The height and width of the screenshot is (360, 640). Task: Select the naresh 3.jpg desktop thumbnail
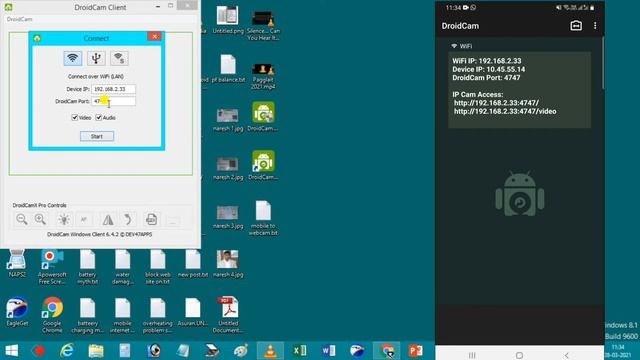click(x=228, y=217)
